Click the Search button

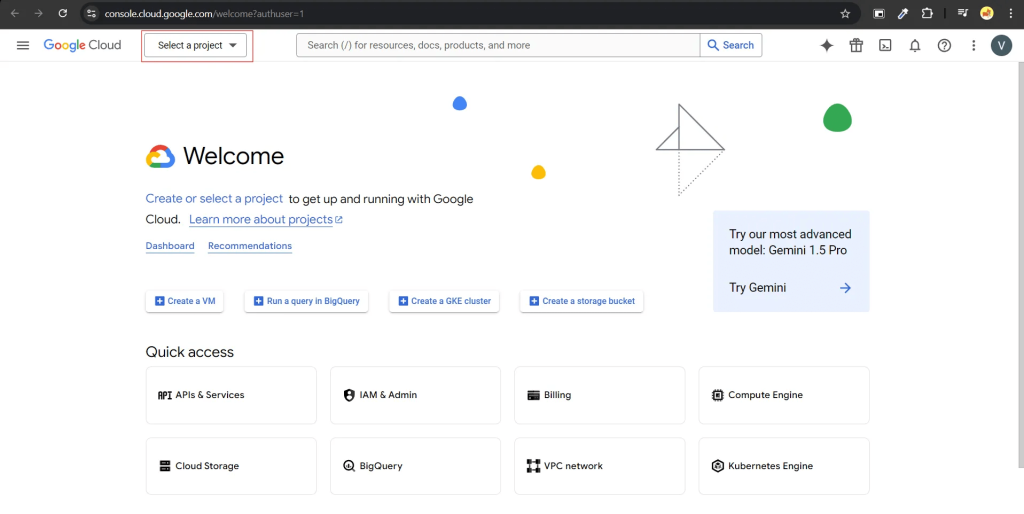[x=731, y=45]
